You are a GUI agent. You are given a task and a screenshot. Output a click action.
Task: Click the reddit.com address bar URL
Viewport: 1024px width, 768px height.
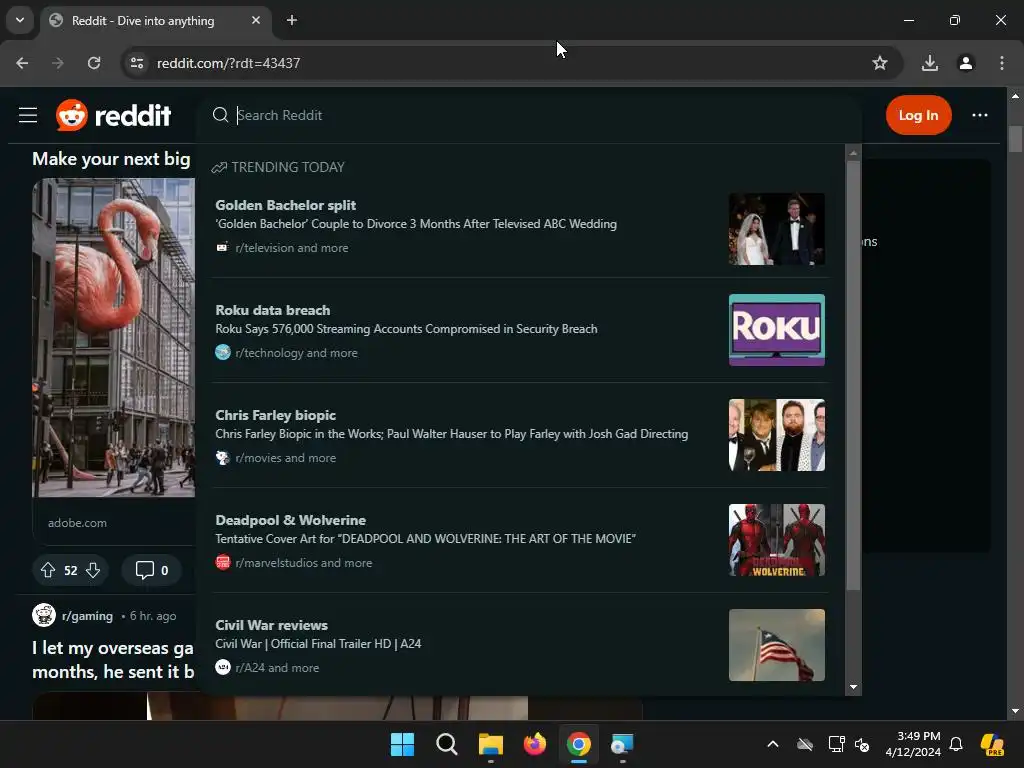click(229, 63)
